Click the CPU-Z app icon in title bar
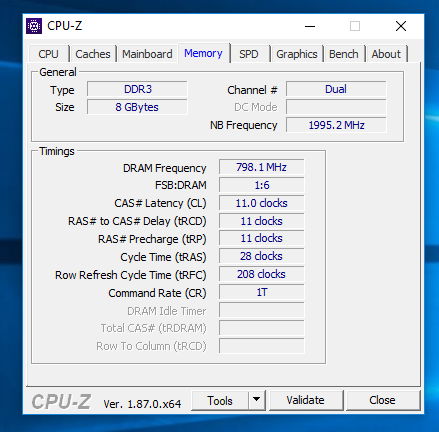The image size is (439, 432). pyautogui.click(x=34, y=26)
